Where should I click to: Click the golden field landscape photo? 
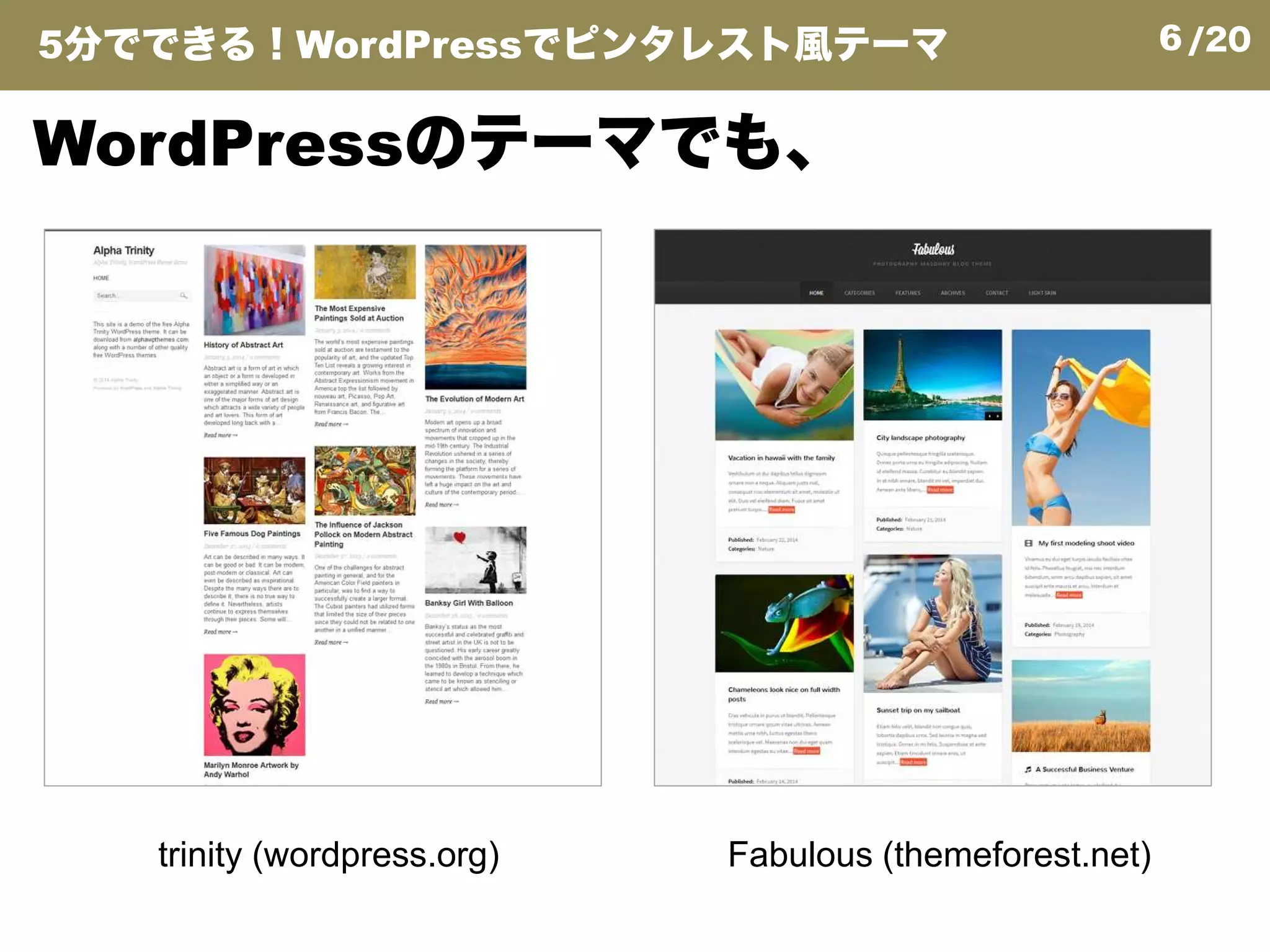1081,706
